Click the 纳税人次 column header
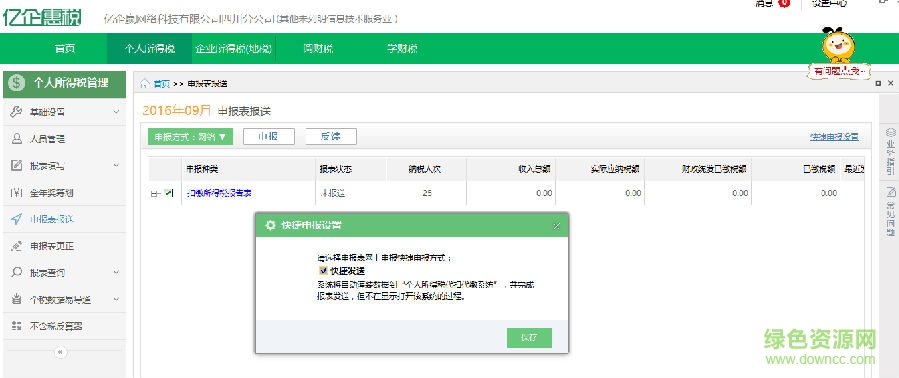 tap(426, 169)
